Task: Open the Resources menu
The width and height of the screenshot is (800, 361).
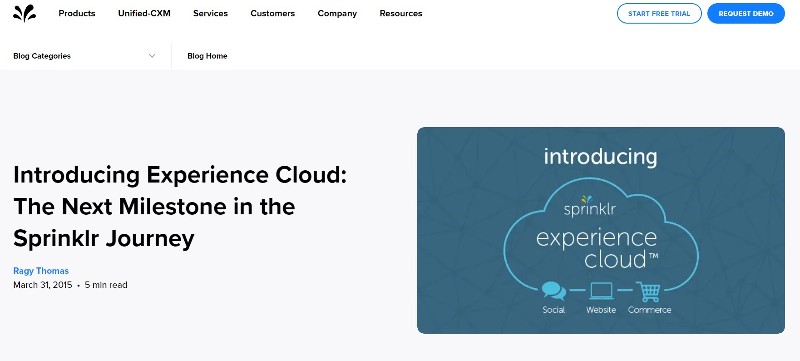Action: tap(401, 14)
